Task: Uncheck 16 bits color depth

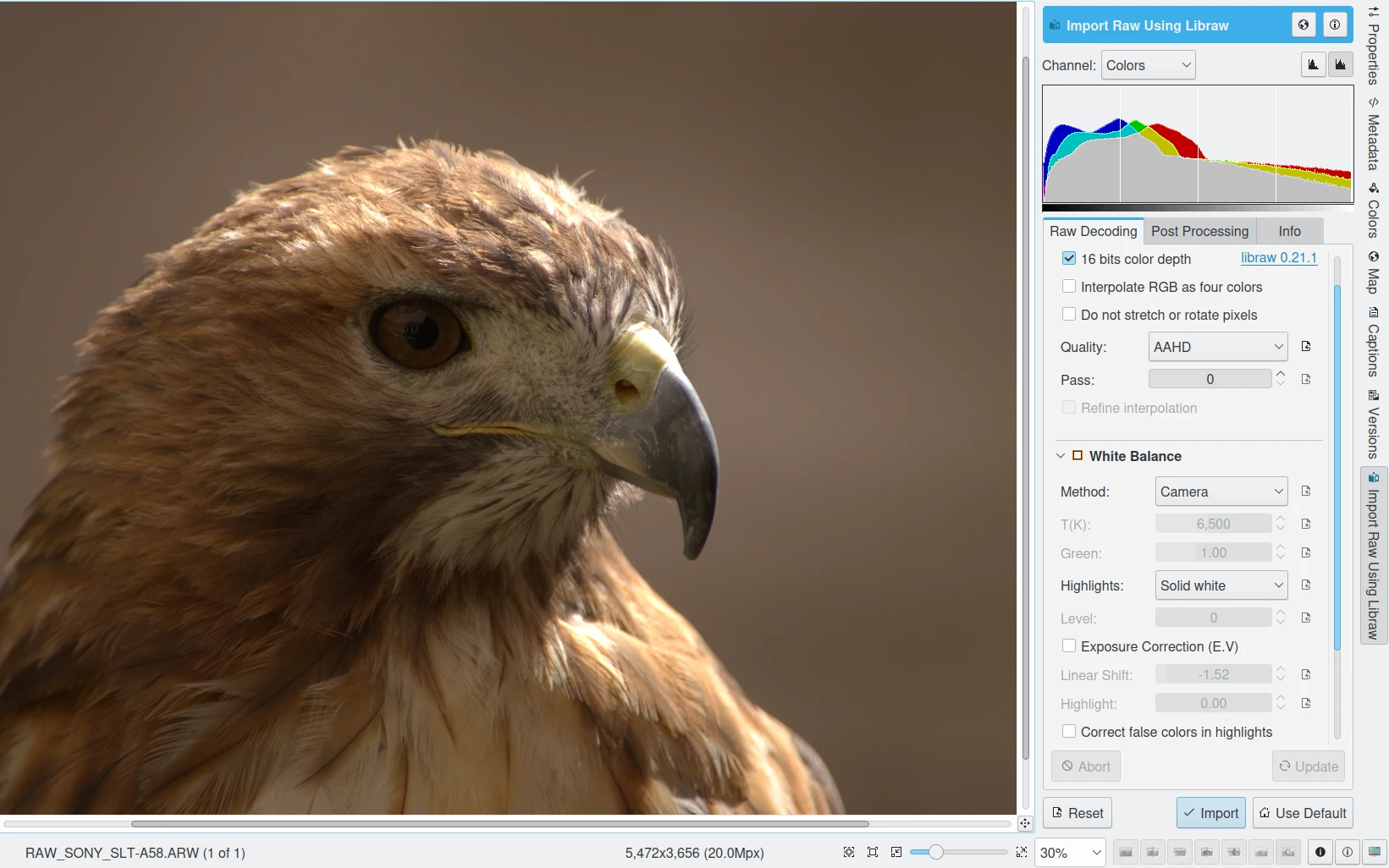Action: coord(1069,259)
